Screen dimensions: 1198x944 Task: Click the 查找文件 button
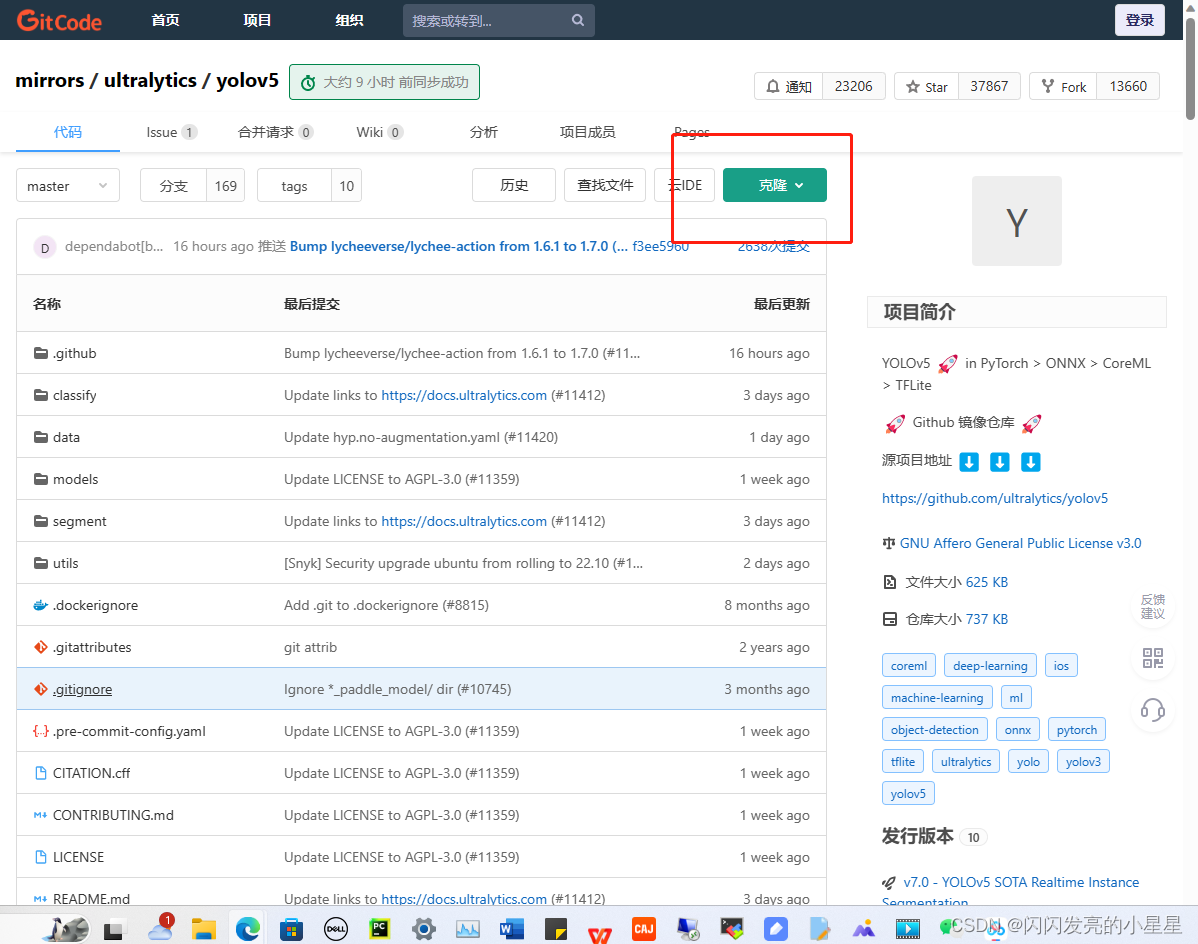point(604,185)
